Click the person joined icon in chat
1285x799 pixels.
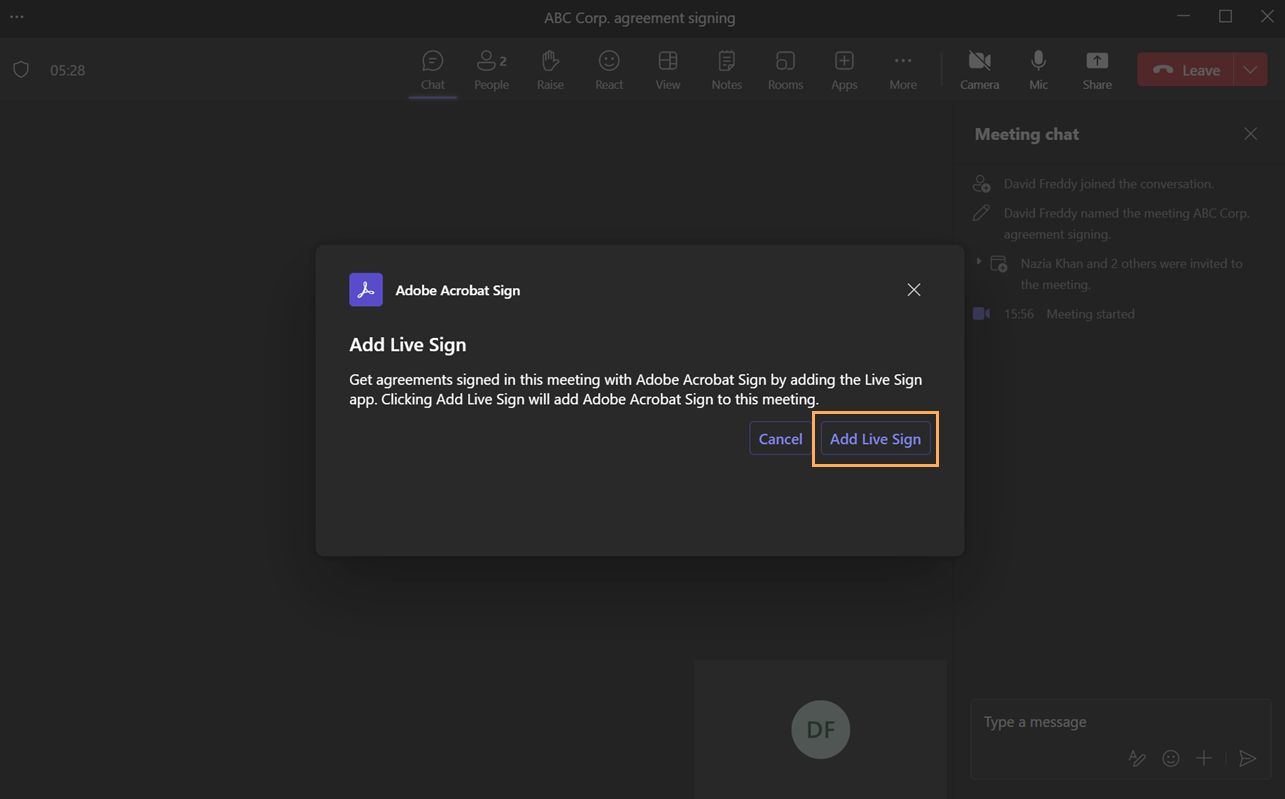[x=982, y=184]
